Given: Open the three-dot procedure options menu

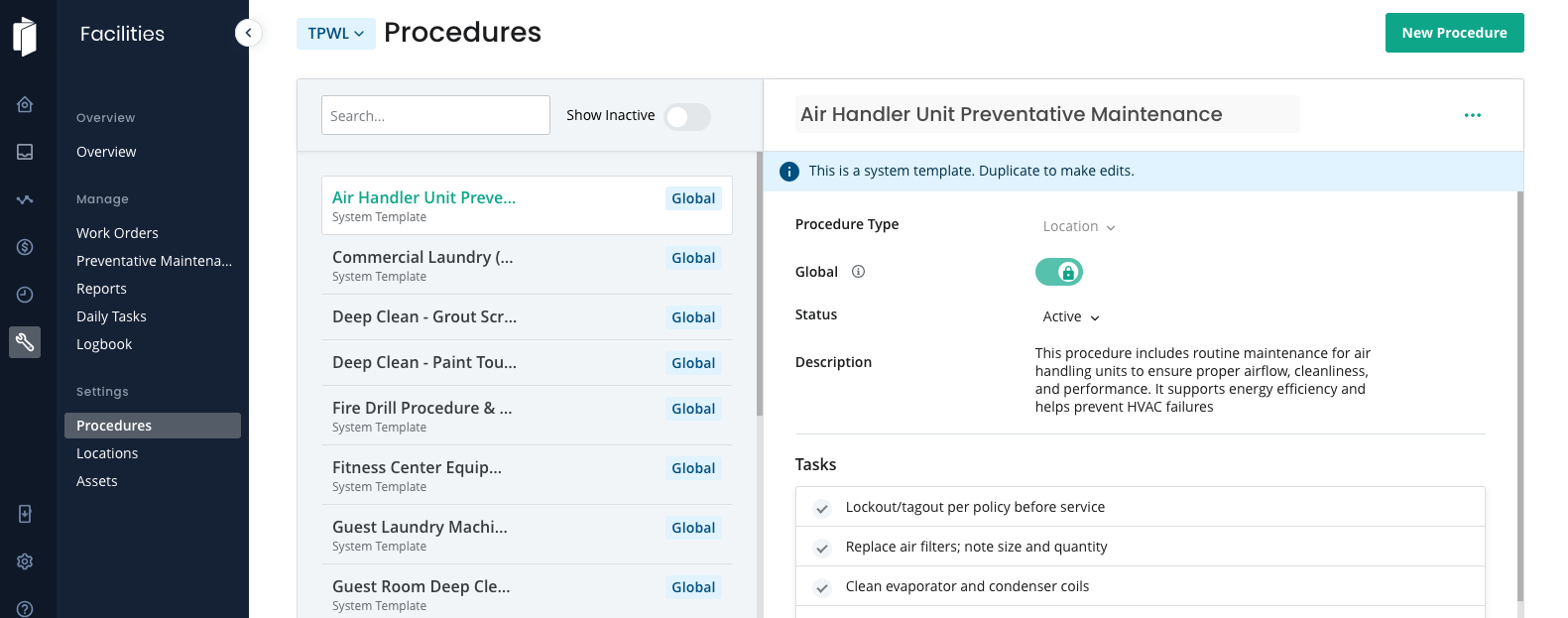Looking at the screenshot, I should (x=1473, y=115).
